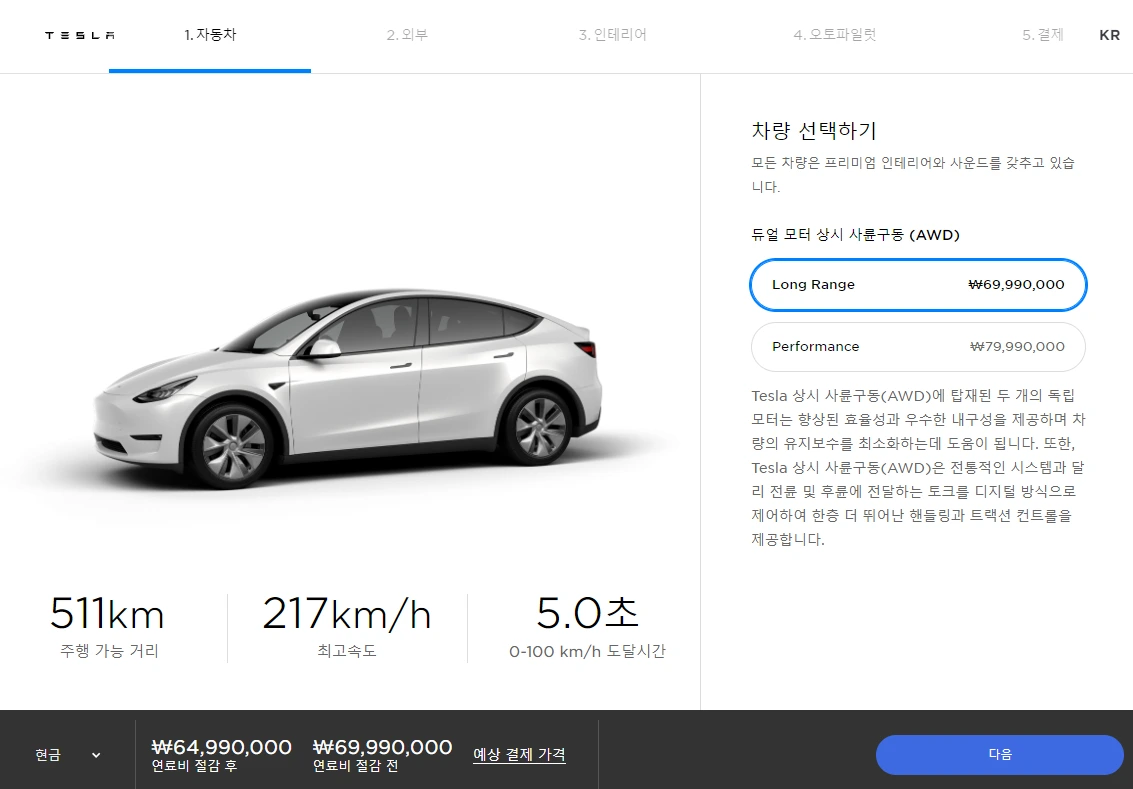Jump to the 5. 결제 tab
The height and width of the screenshot is (789, 1133).
tap(1043, 35)
